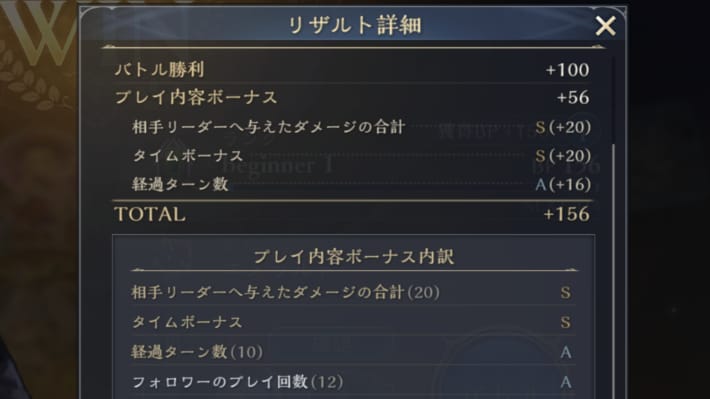Click the +156 total score

point(566,214)
